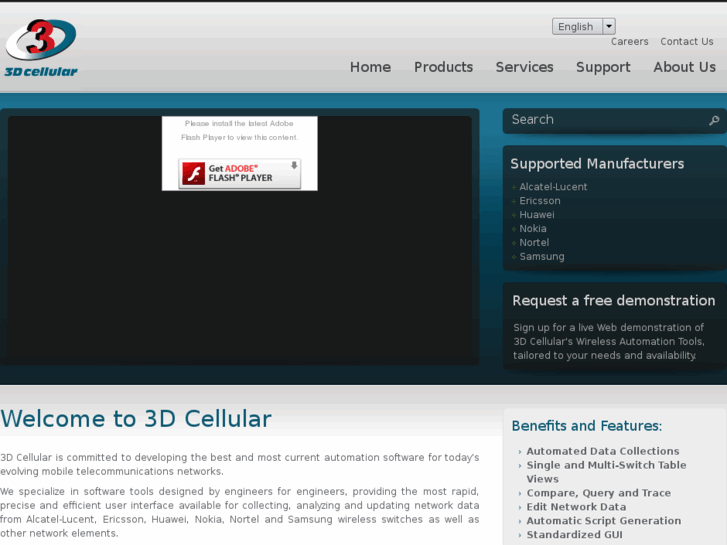The width and height of the screenshot is (727, 545).
Task: Click the live Web demonstration sign-up text
Action: [x=608, y=341]
